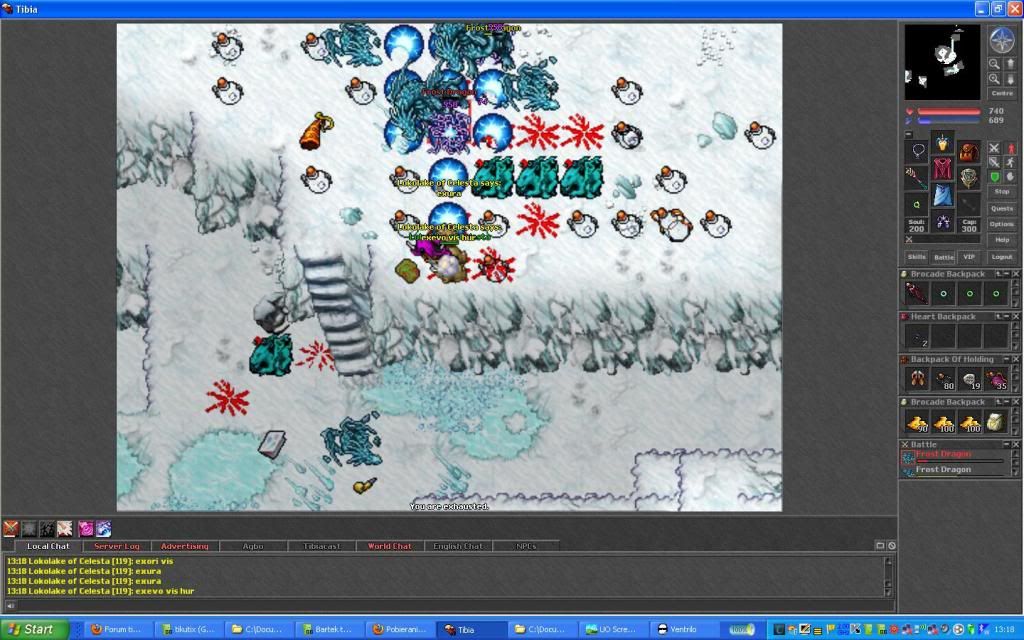Click the blue mana bar
Image resolution: width=1024 pixels, height=640 pixels.
pos(948,121)
